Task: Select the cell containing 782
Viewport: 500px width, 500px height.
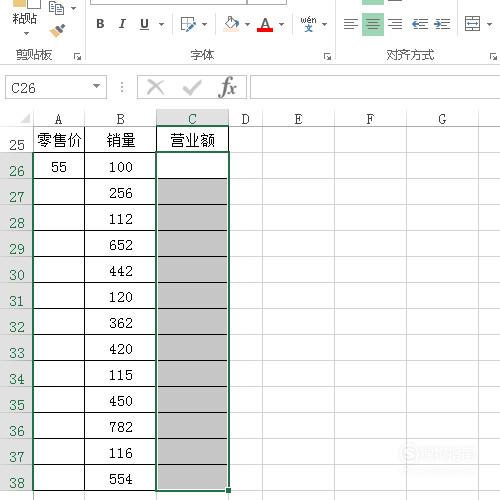Action: tap(120, 426)
